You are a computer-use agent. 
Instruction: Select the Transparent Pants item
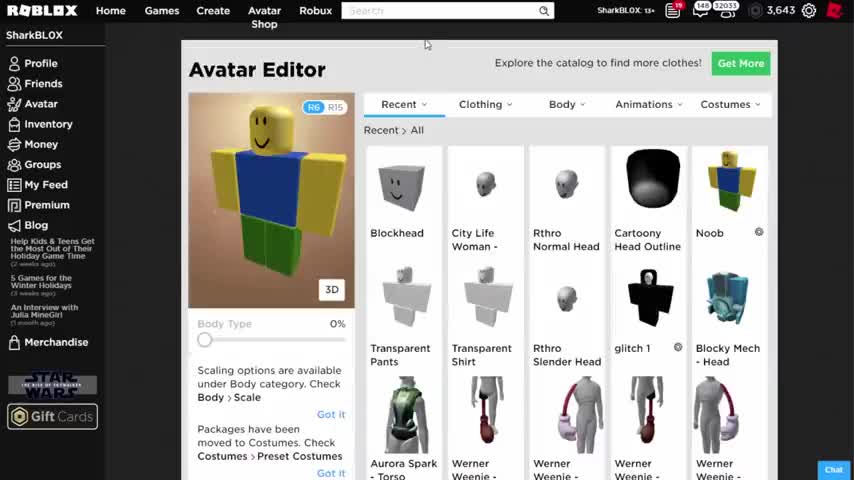404,315
